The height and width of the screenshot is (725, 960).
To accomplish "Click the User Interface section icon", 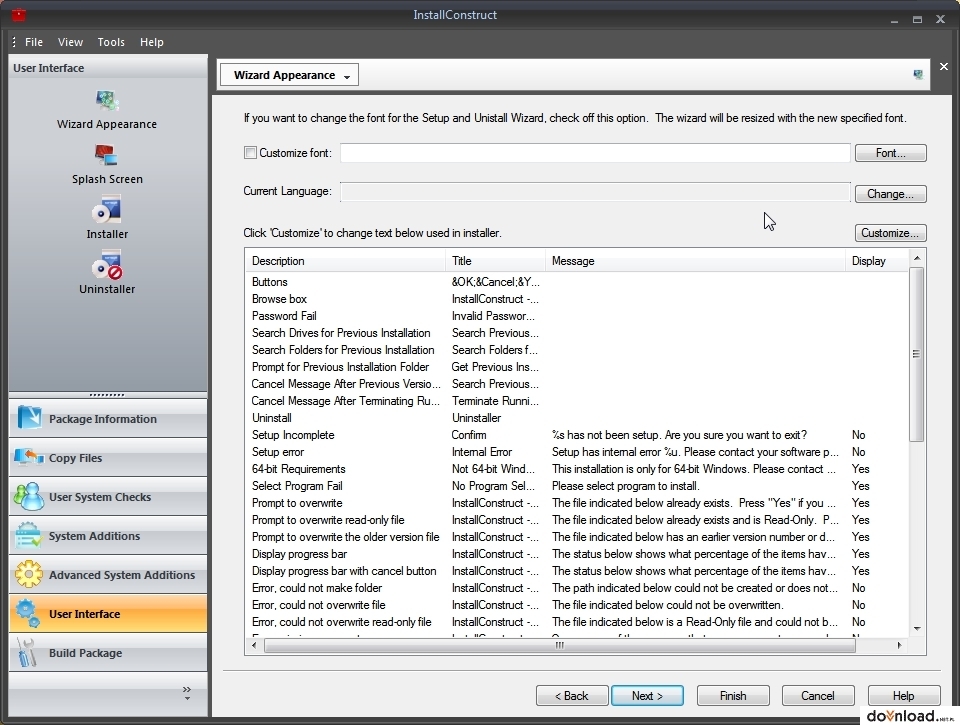I will click(x=29, y=614).
